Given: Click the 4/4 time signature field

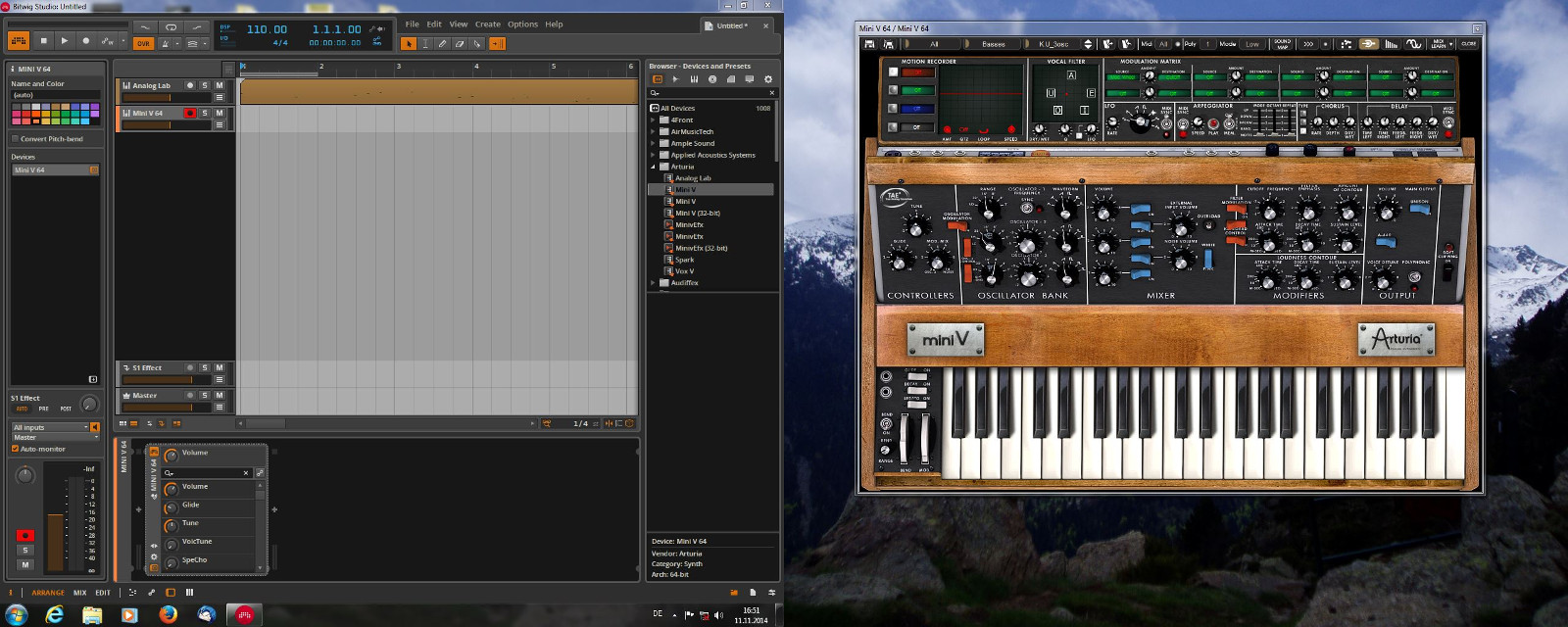Looking at the screenshot, I should point(280,43).
